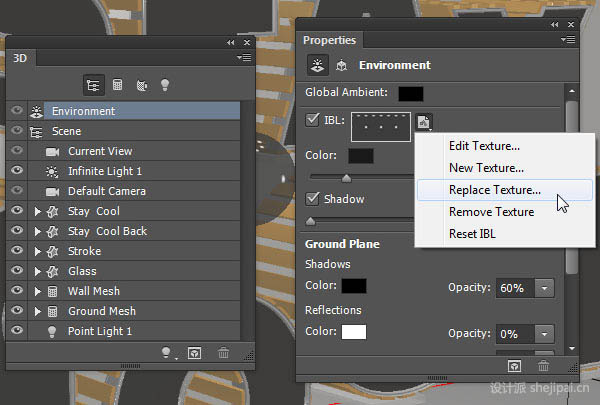Choose Reset IBL menu entry
This screenshot has height=405, width=600.
[472, 234]
